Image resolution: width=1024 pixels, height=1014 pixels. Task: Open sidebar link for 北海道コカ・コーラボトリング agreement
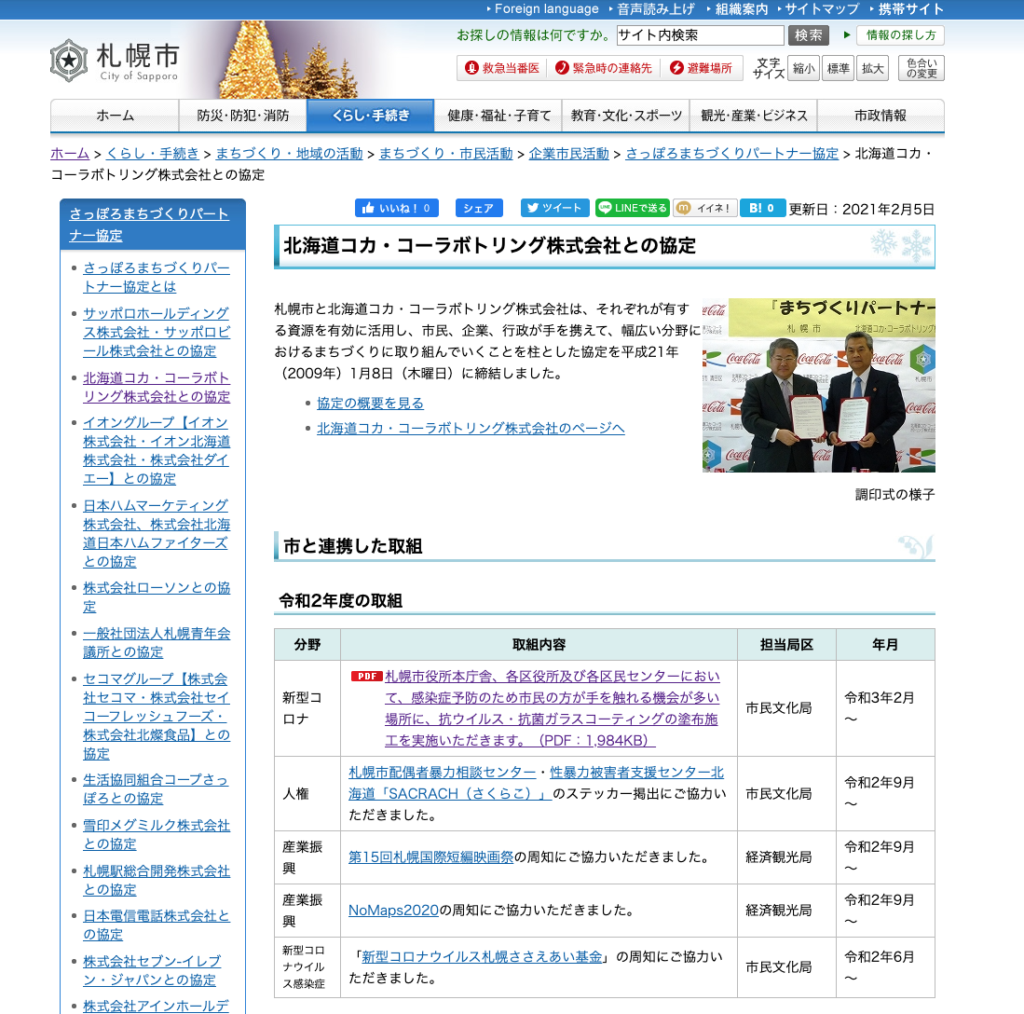[x=156, y=387]
